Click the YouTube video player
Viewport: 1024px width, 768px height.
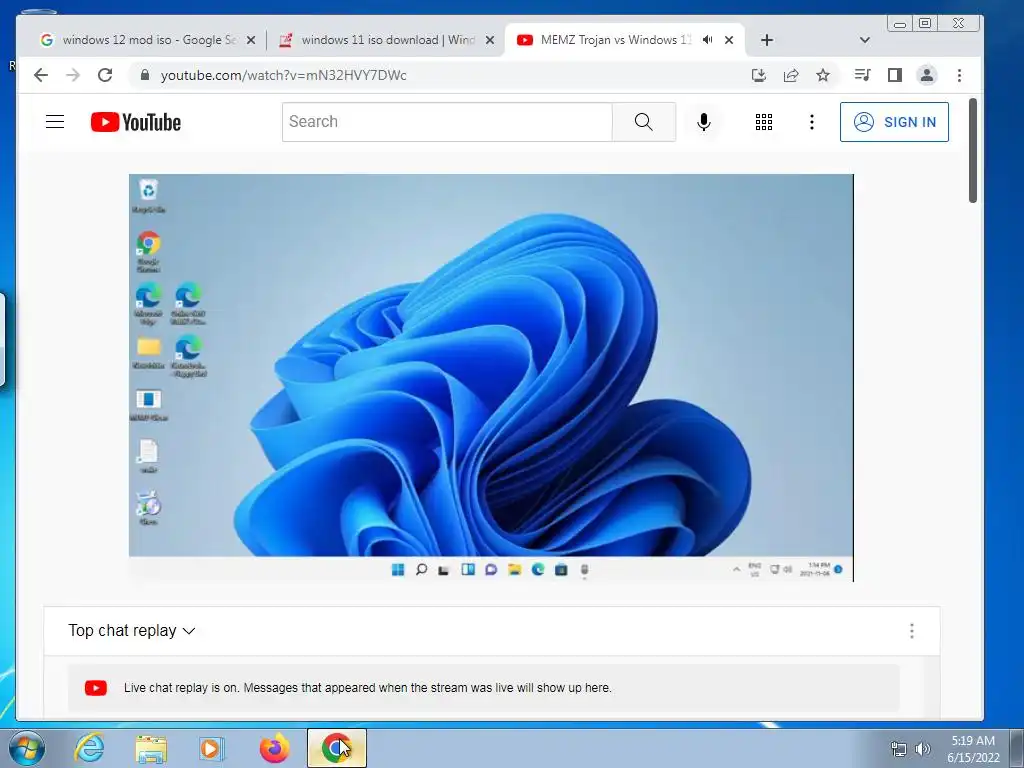click(x=491, y=377)
